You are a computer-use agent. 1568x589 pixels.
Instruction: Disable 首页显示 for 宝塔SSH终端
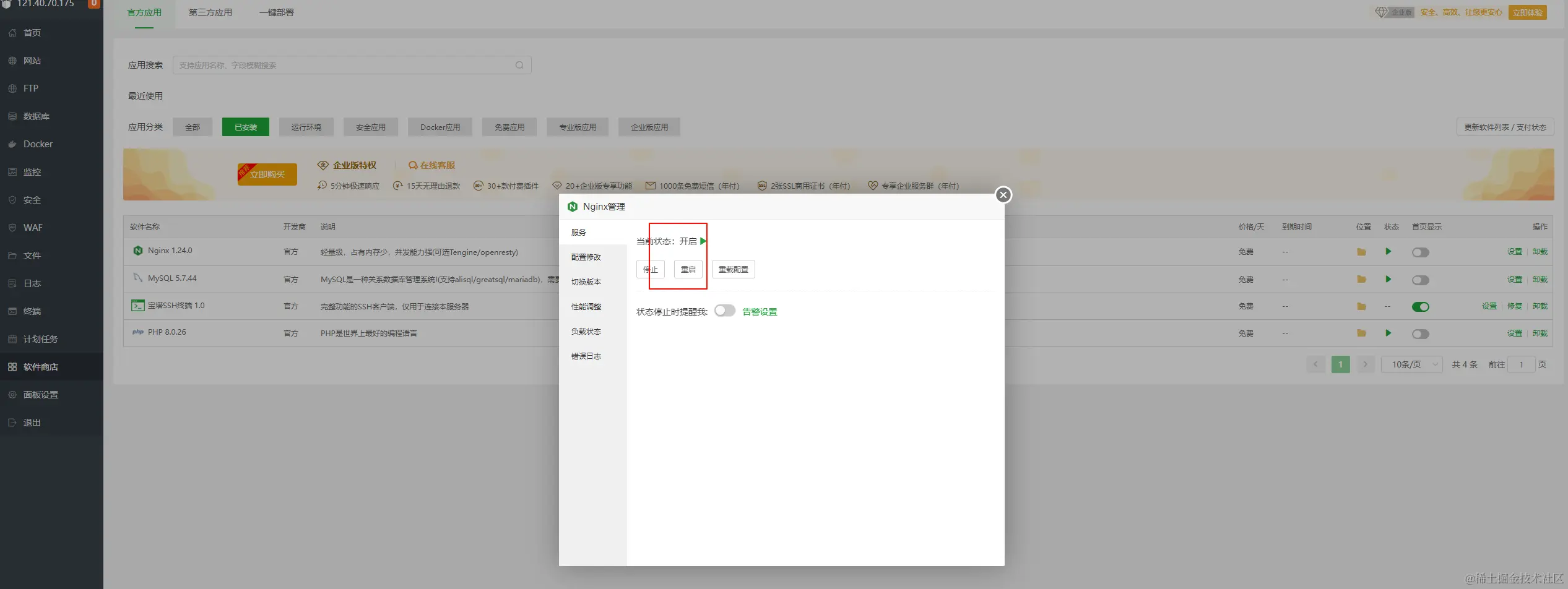(1421, 307)
